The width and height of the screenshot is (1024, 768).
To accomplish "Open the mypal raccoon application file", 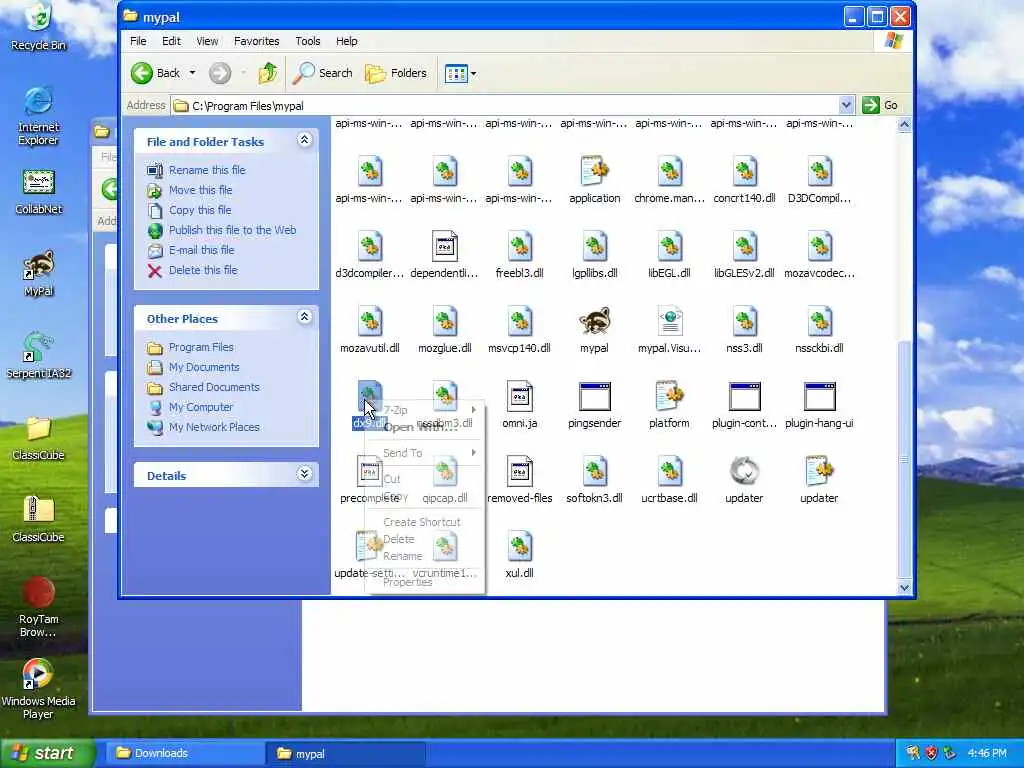I will click(594, 330).
